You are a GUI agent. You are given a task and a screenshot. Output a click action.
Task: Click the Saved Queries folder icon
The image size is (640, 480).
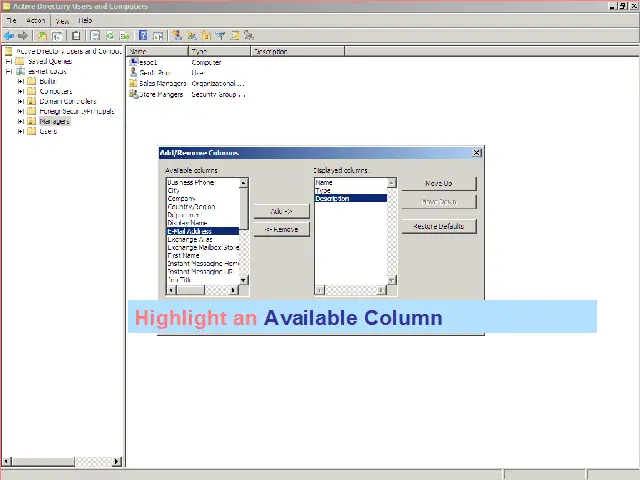click(x=20, y=62)
